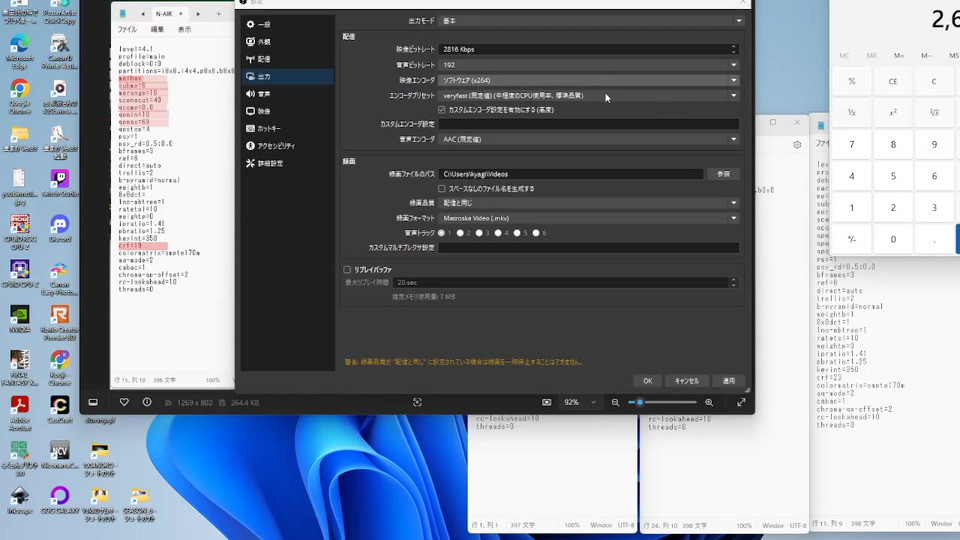Open 詳細設定 (Advanced) settings in sidebar
The image size is (960, 540).
(270, 163)
